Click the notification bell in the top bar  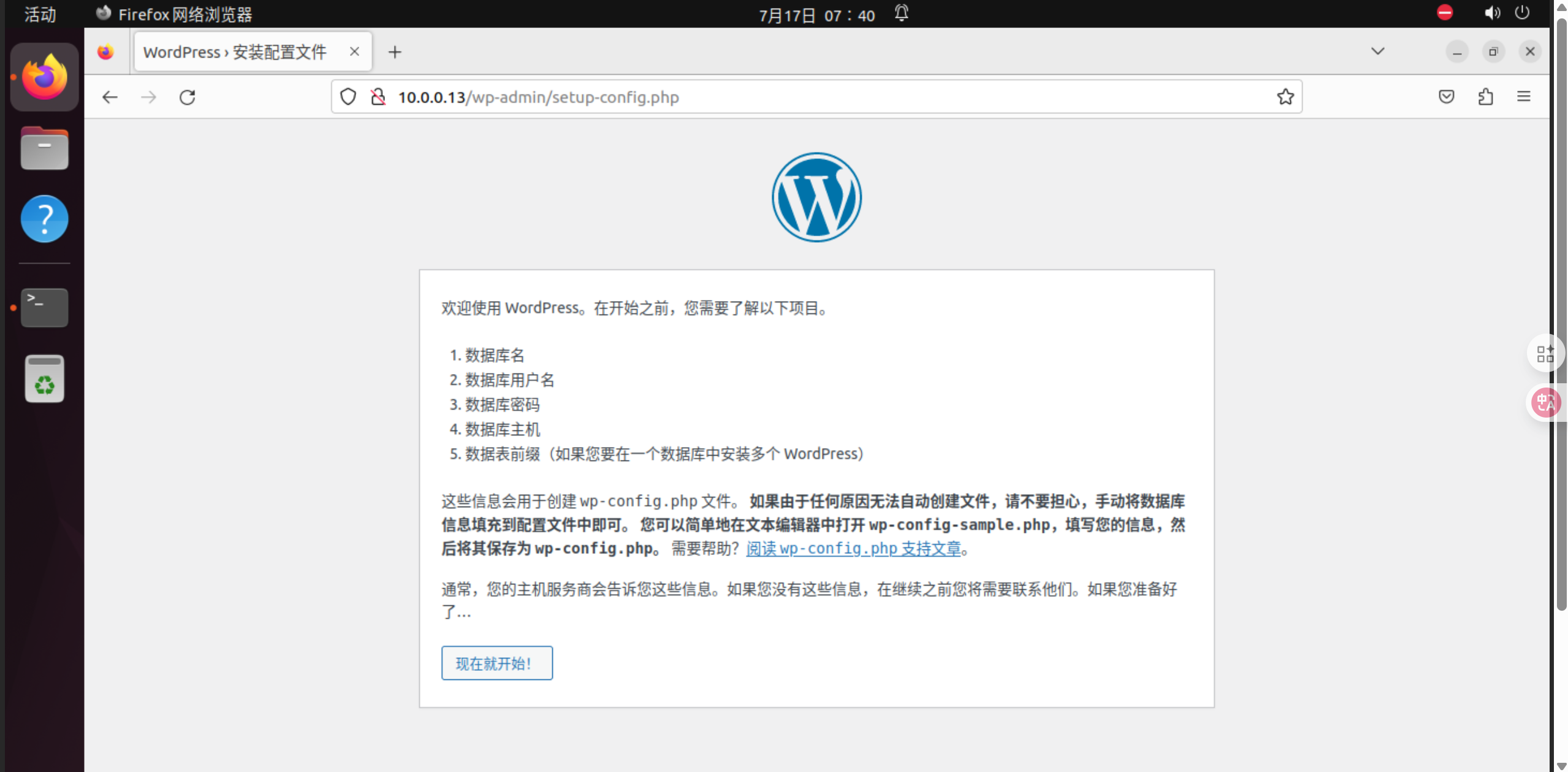point(901,13)
